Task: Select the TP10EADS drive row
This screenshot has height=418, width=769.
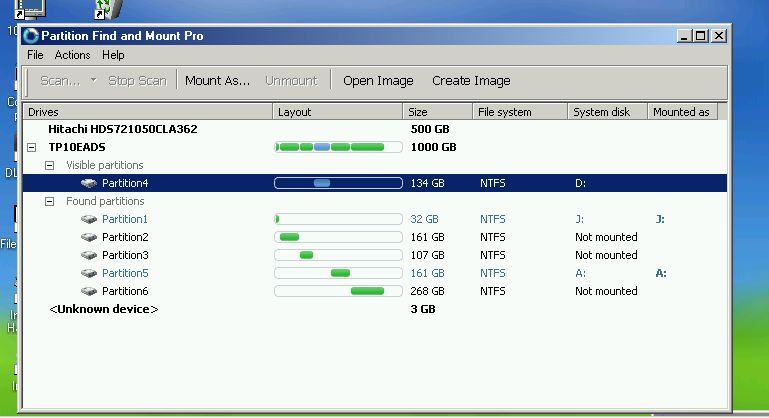Action: pos(375,147)
